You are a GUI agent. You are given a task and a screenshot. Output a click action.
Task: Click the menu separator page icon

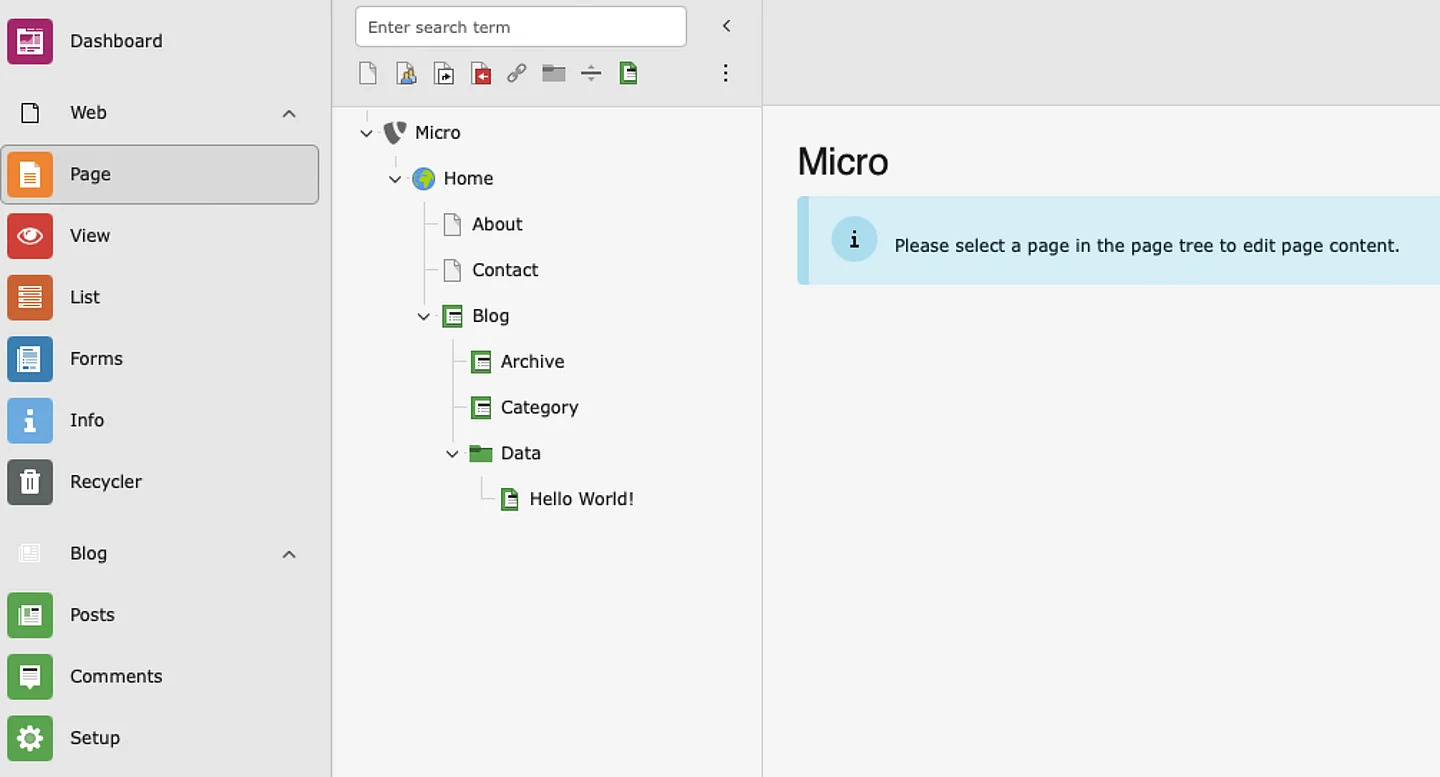pos(591,73)
